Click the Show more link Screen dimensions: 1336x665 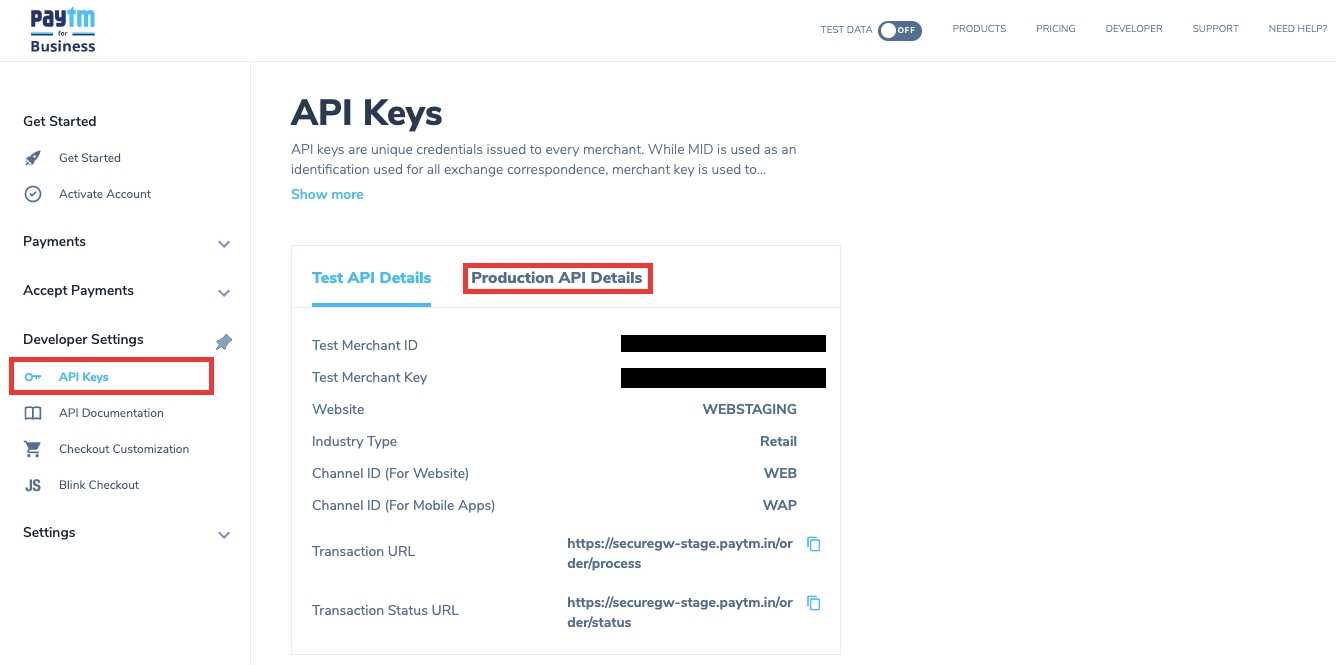point(327,194)
